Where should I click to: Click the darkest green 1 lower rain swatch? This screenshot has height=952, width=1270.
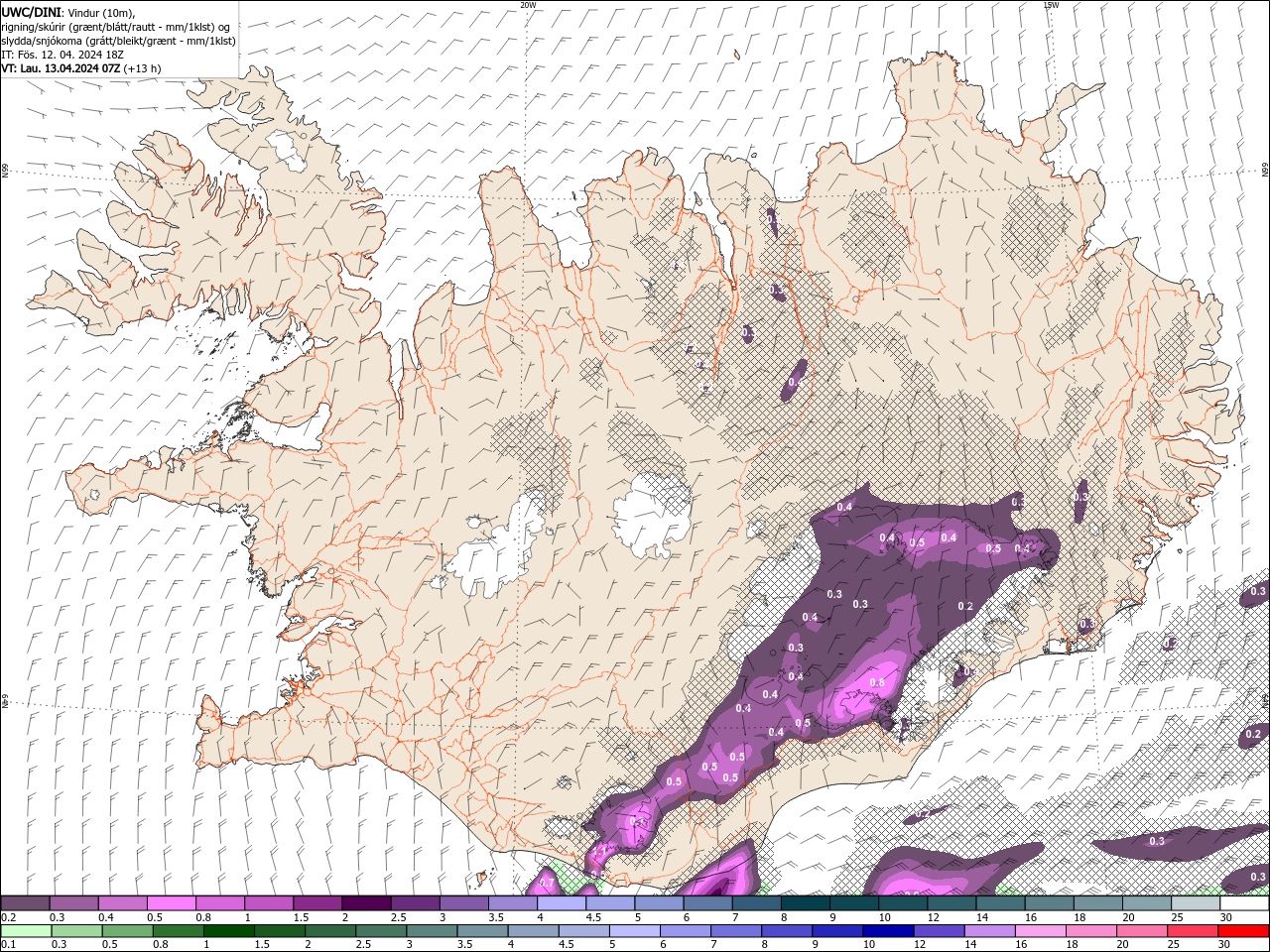228,931
